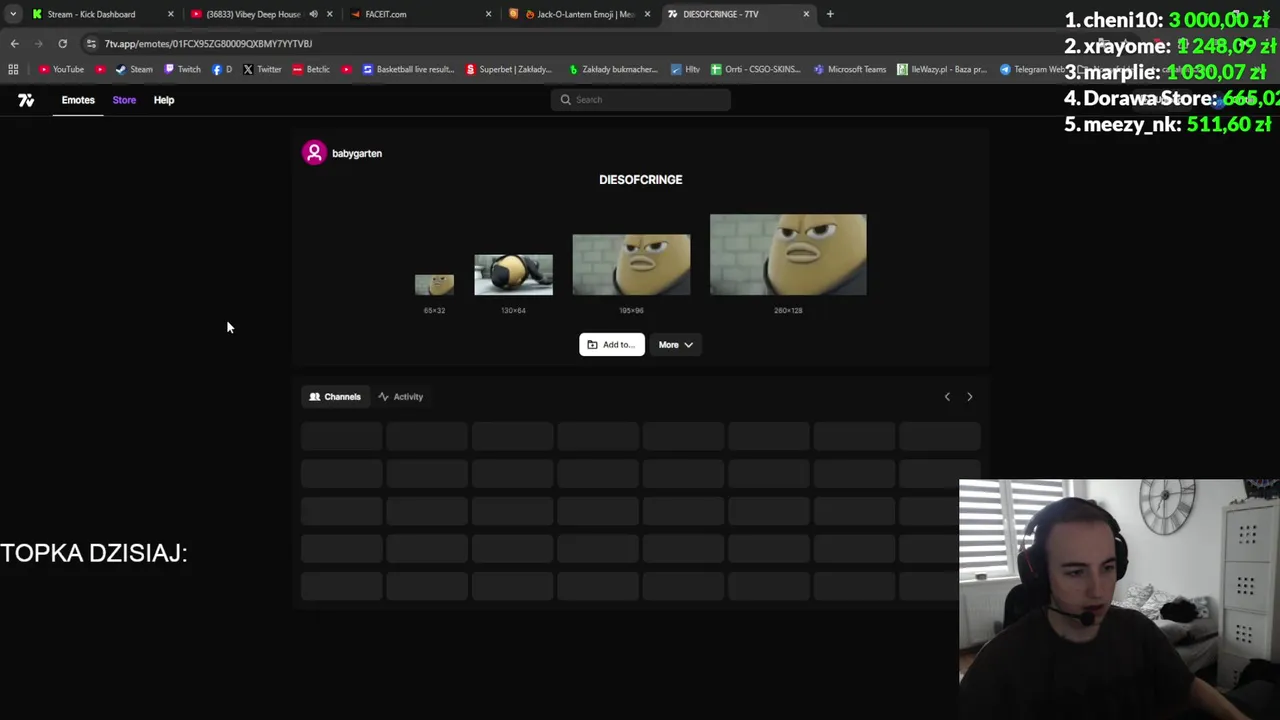Open the YouTube bookmark
The image size is (1280, 720).
coord(61,69)
